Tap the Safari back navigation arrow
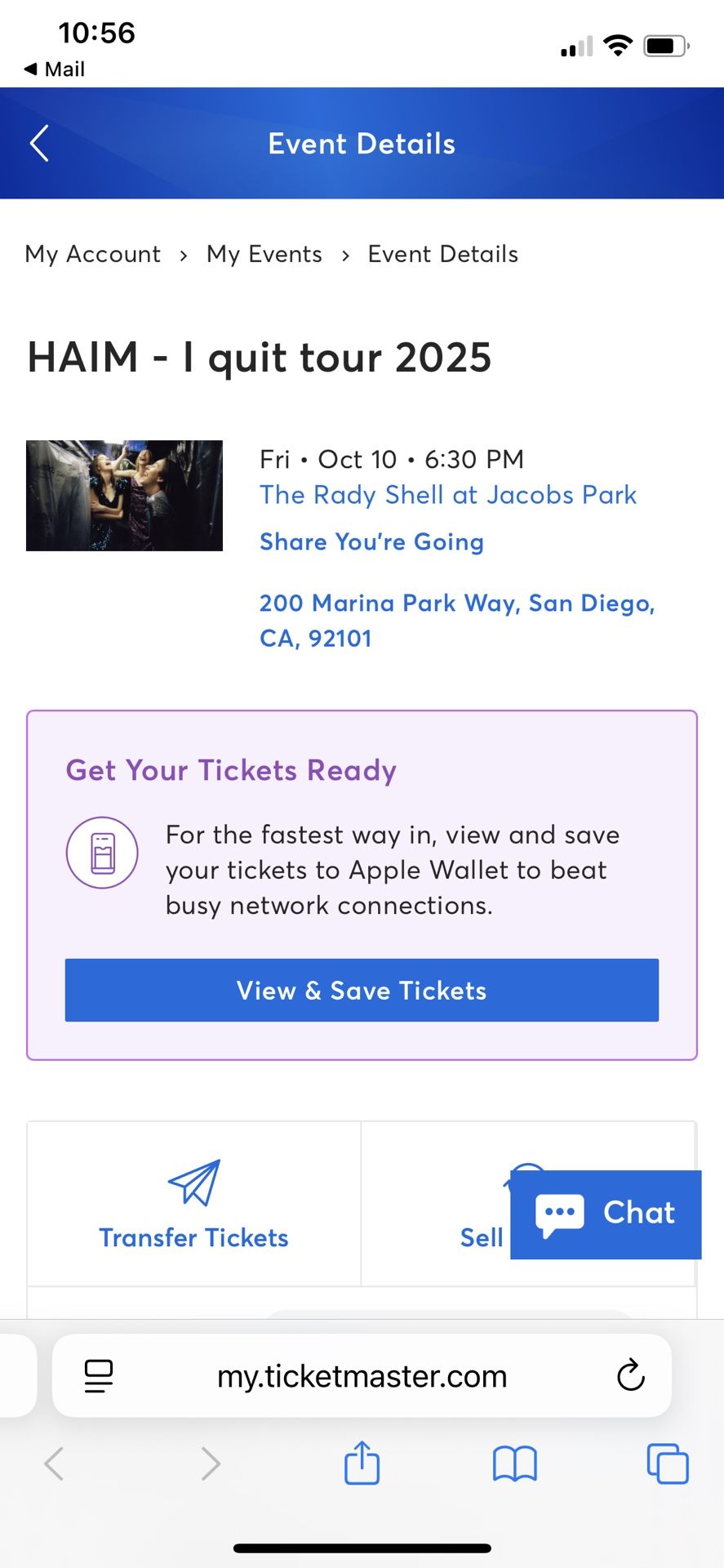This screenshot has height=1568, width=724. (54, 1463)
